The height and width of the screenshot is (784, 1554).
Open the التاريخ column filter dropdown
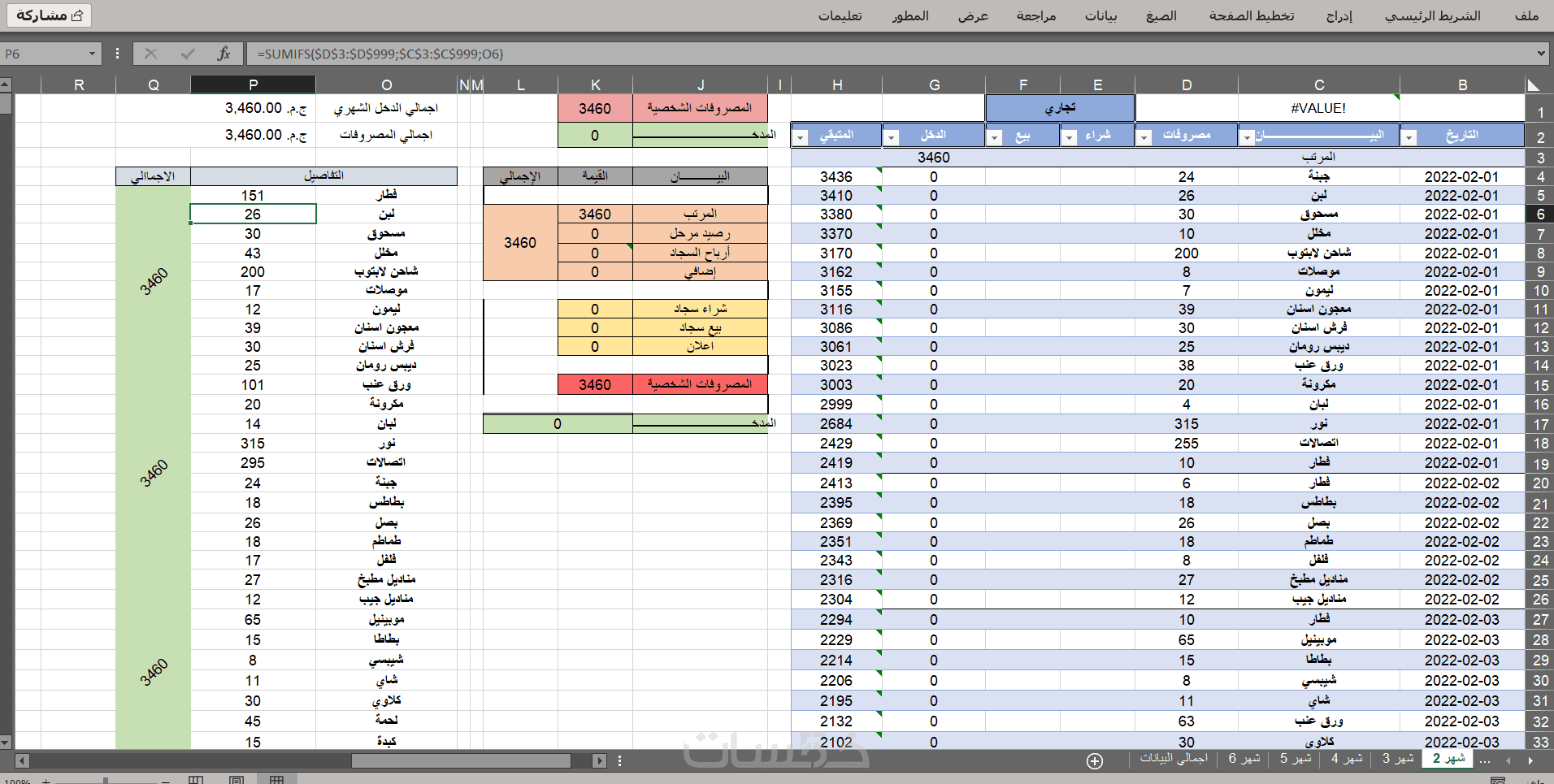click(x=1409, y=137)
